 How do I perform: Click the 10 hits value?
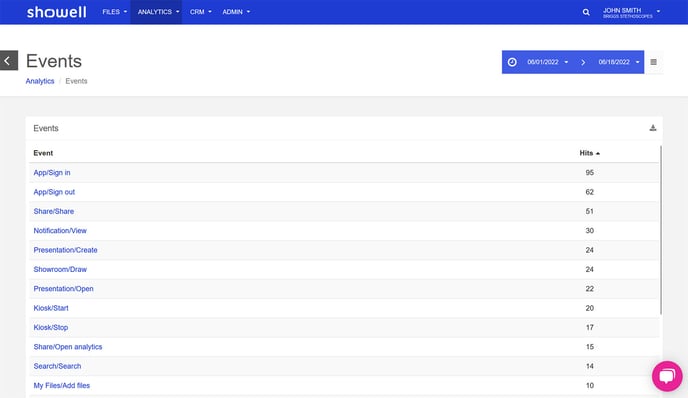click(x=590, y=385)
